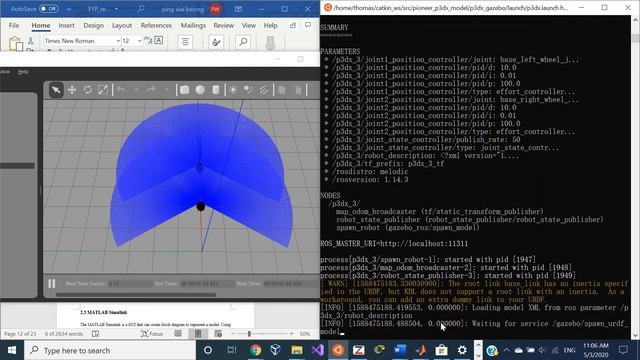The height and width of the screenshot is (360, 640).
Task: Open the References ribbon tab
Action: click(x=156, y=25)
